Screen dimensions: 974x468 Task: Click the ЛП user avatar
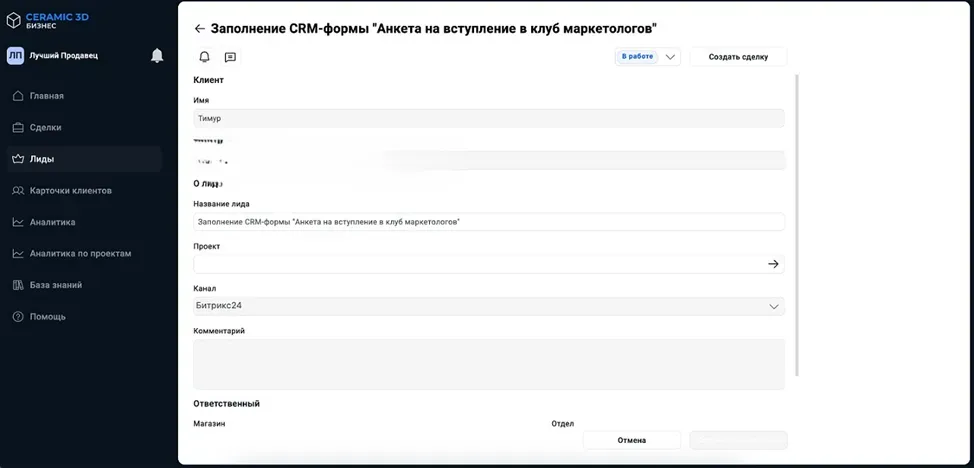(x=15, y=56)
